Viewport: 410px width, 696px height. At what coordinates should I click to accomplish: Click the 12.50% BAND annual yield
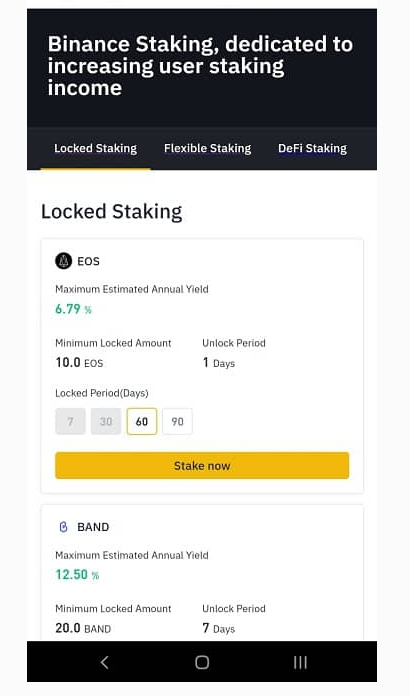coord(77,574)
